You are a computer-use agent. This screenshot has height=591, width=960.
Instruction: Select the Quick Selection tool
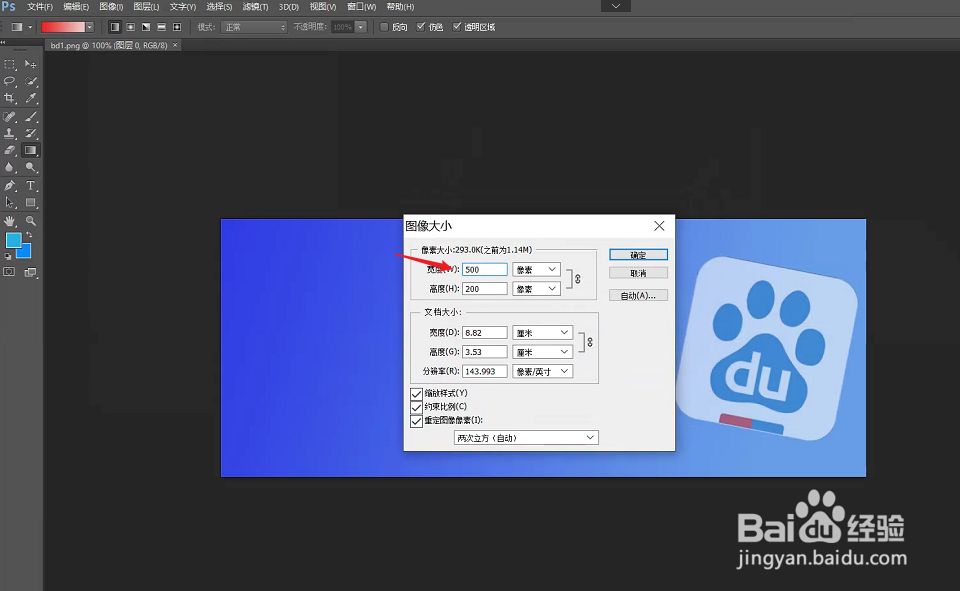tap(31, 81)
